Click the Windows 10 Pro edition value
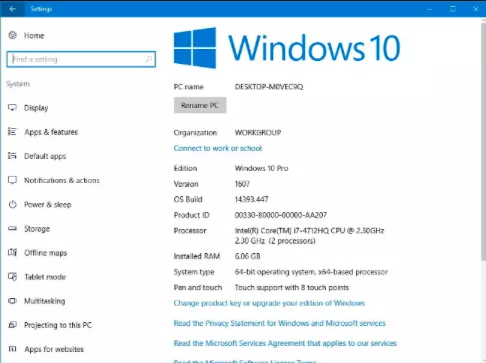Screen dimensions: 486x363 point(261,168)
